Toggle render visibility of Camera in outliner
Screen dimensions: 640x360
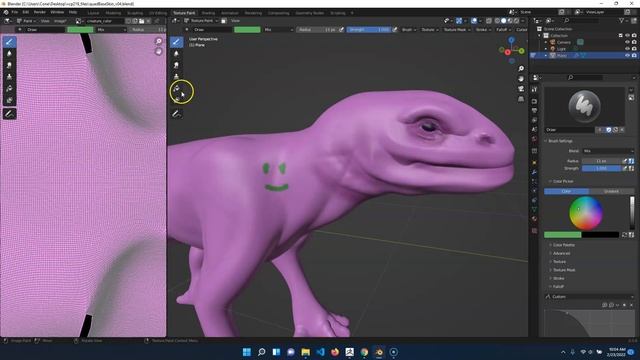634,42
